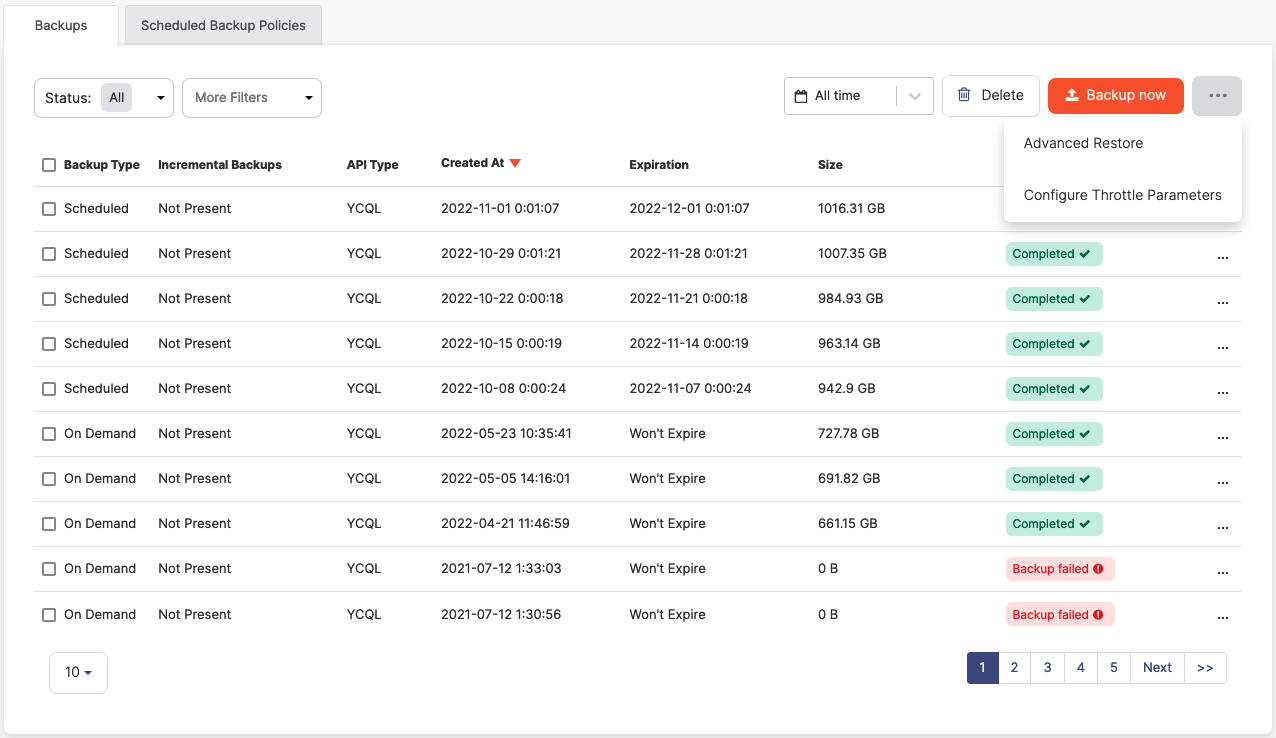Click the trash icon in Delete button
The width and height of the screenshot is (1276, 738).
[964, 95]
